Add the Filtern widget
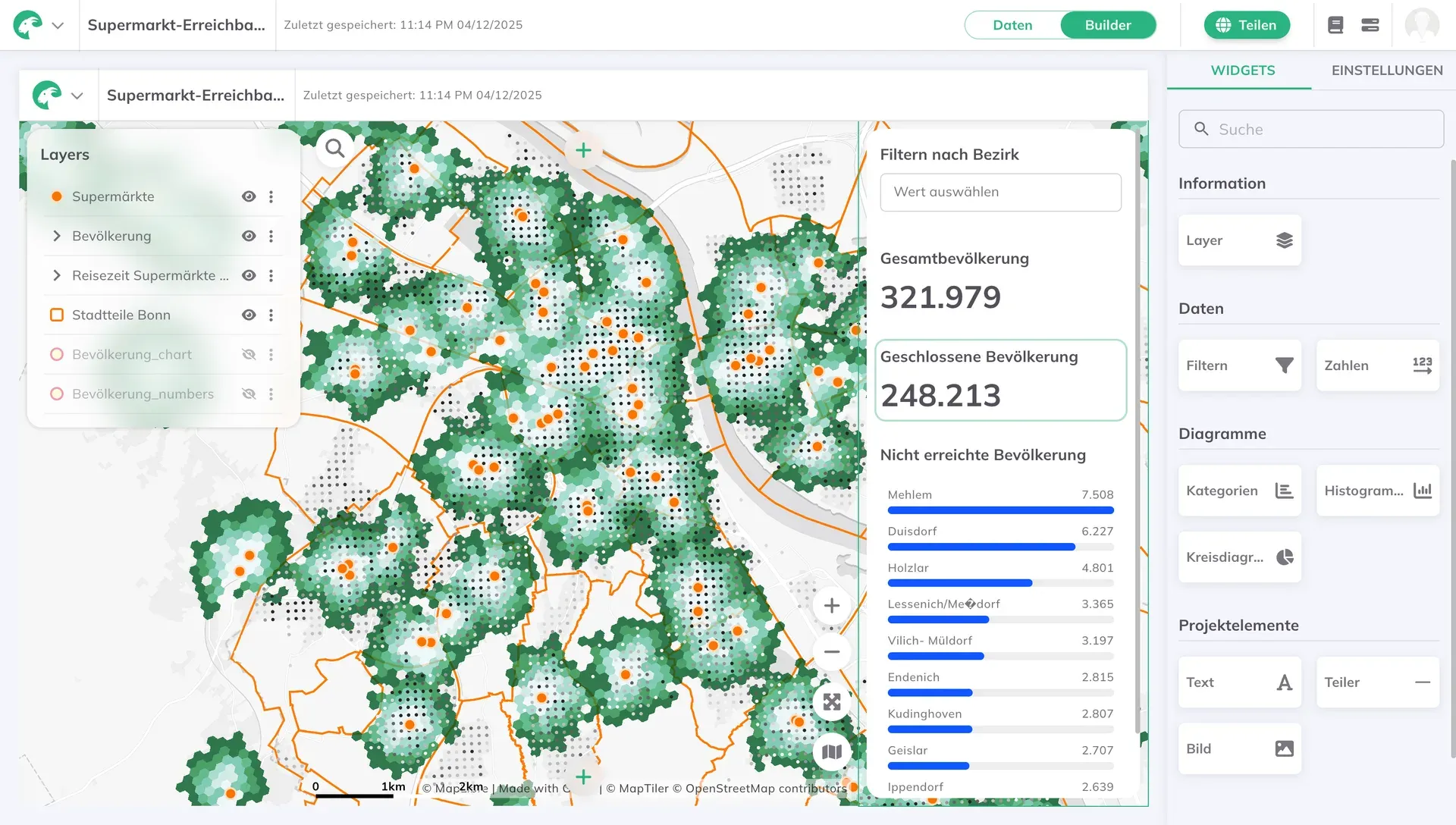Image resolution: width=1456 pixels, height=825 pixels. 1240,365
